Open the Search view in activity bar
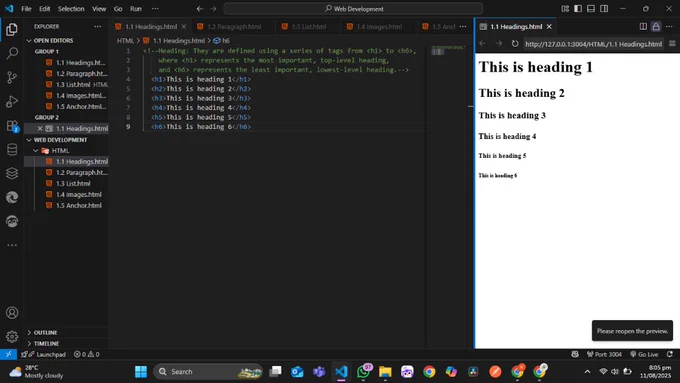 (x=12, y=53)
